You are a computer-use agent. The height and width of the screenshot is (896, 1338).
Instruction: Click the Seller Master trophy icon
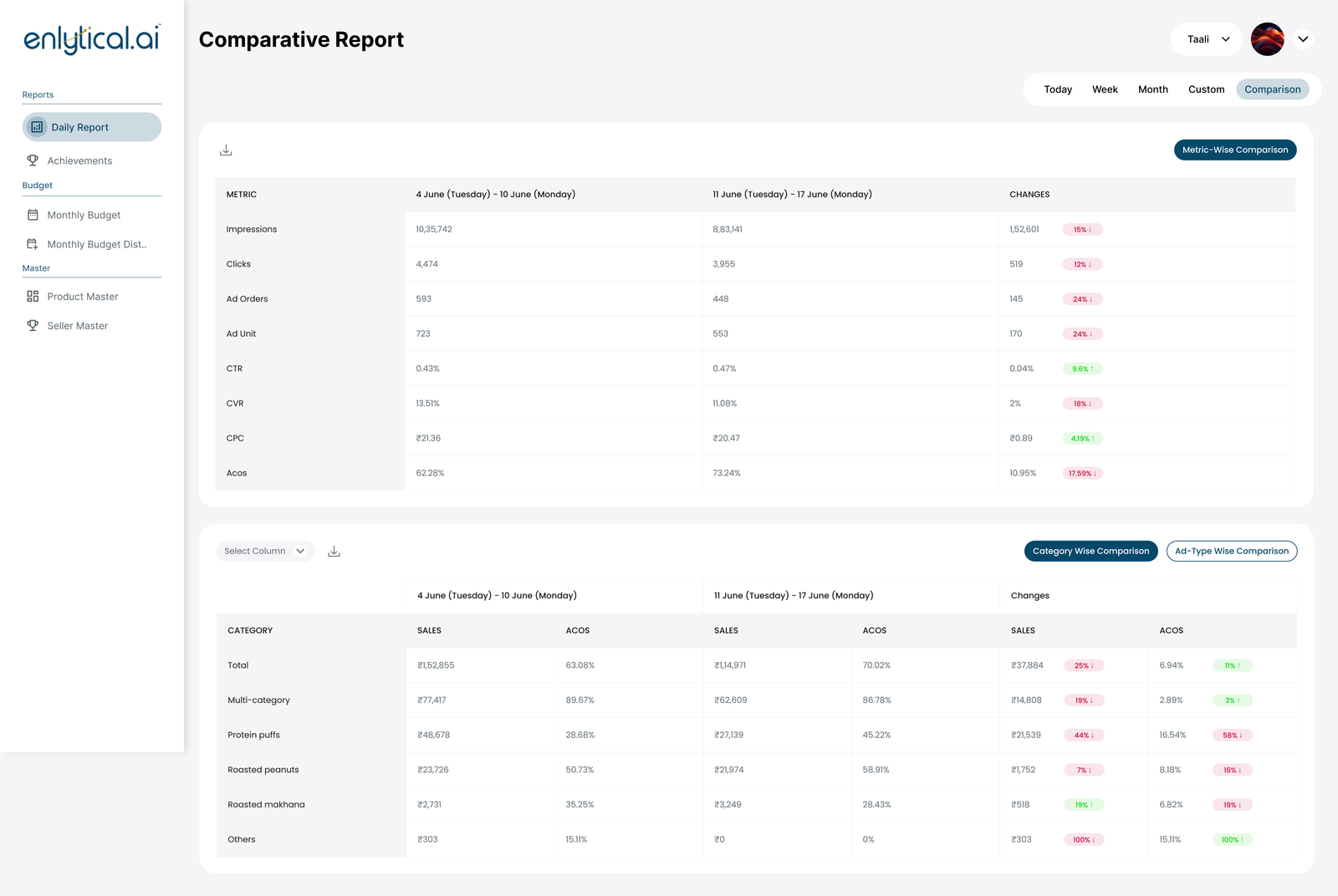[x=33, y=326]
